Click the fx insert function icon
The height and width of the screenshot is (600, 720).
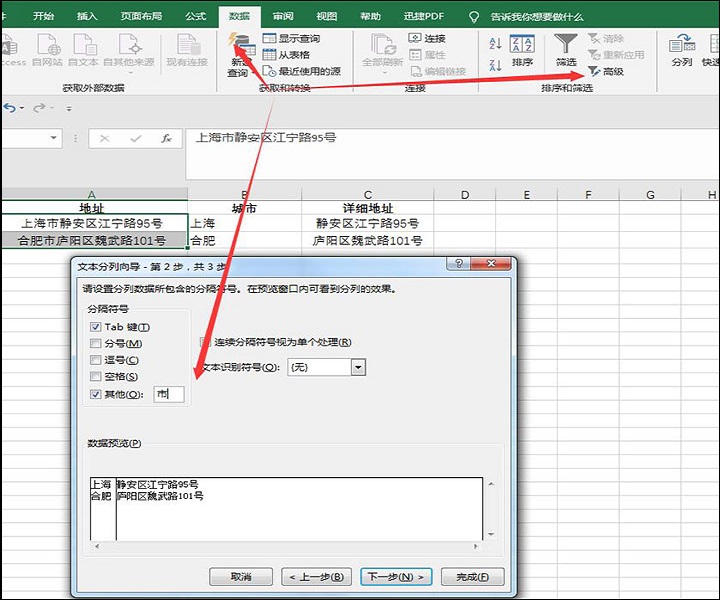[166, 138]
